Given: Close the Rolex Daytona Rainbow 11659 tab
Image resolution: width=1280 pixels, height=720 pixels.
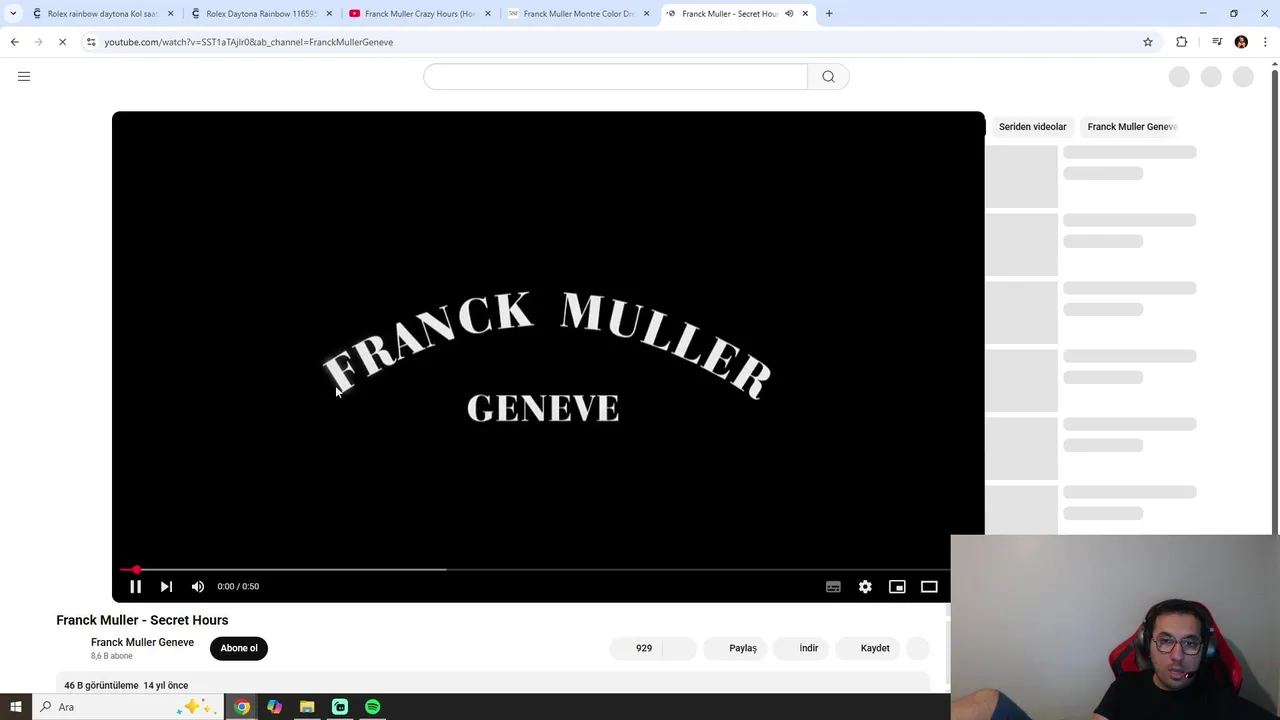Looking at the screenshot, I should click(329, 14).
